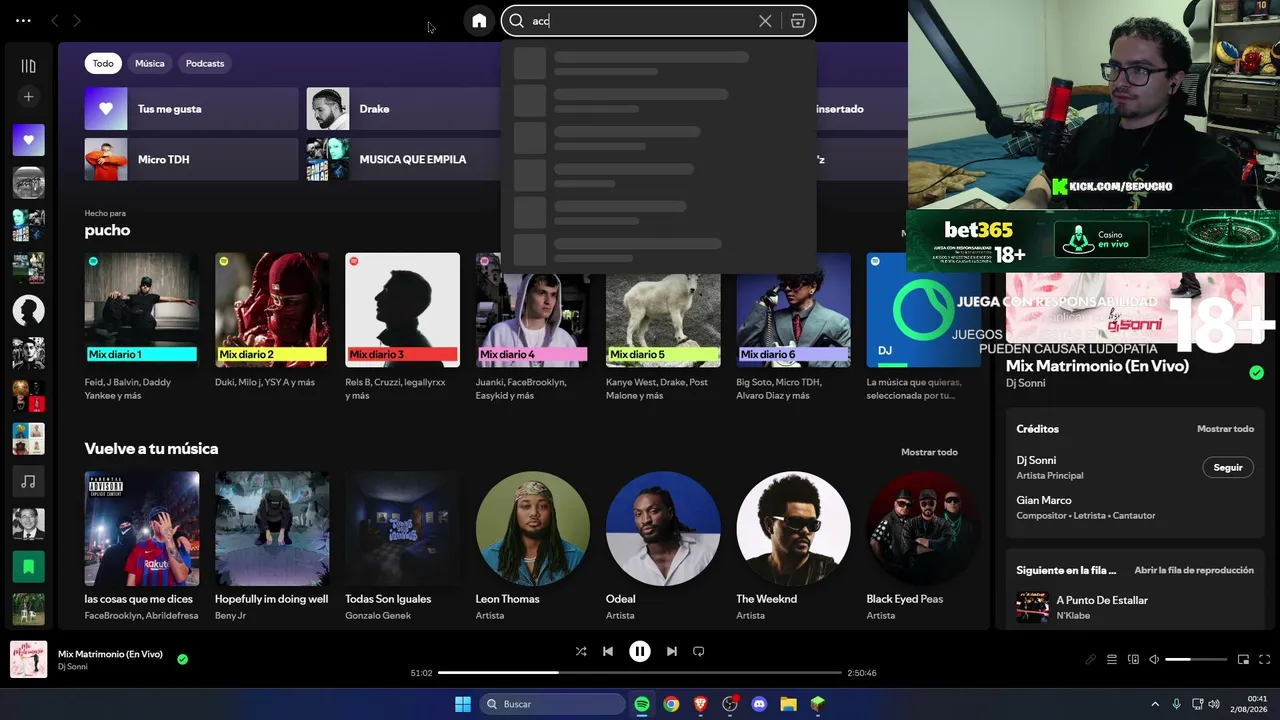The image size is (1280, 720).
Task: Seek within the song progress bar
Action: click(640, 672)
